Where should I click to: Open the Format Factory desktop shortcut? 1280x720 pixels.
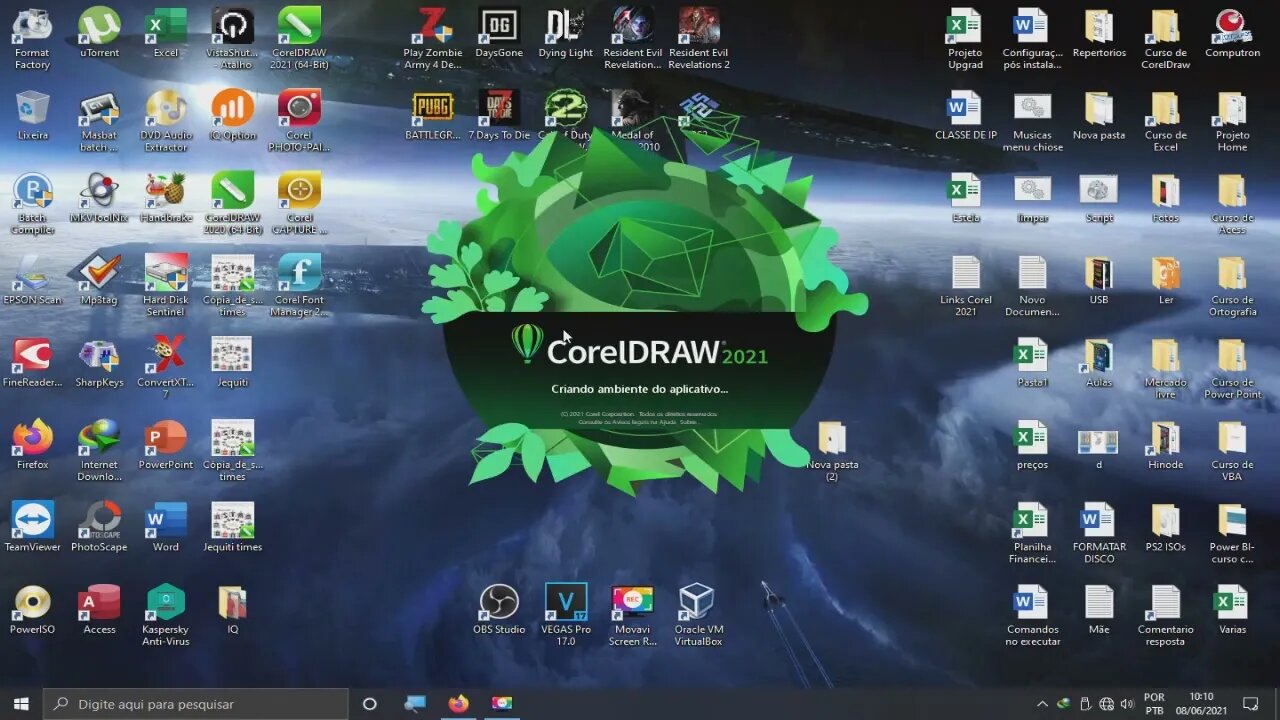(32, 39)
